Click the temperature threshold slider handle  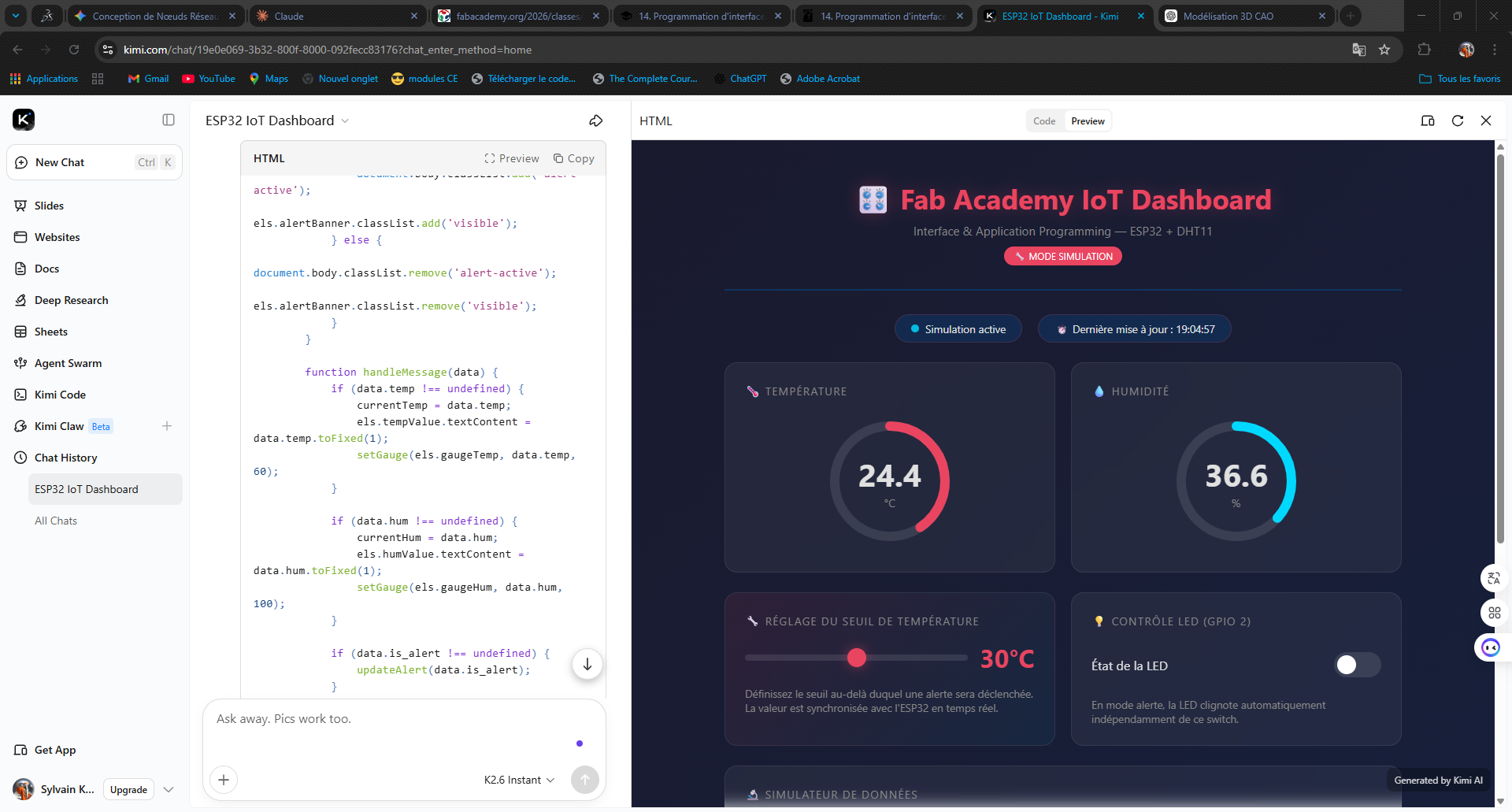click(857, 658)
